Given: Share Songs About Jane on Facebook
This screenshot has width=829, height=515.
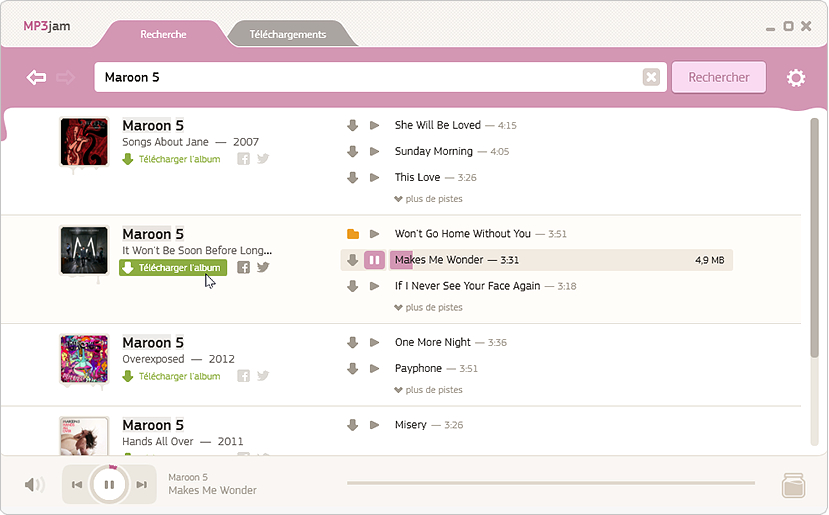Looking at the screenshot, I should click(x=243, y=159).
